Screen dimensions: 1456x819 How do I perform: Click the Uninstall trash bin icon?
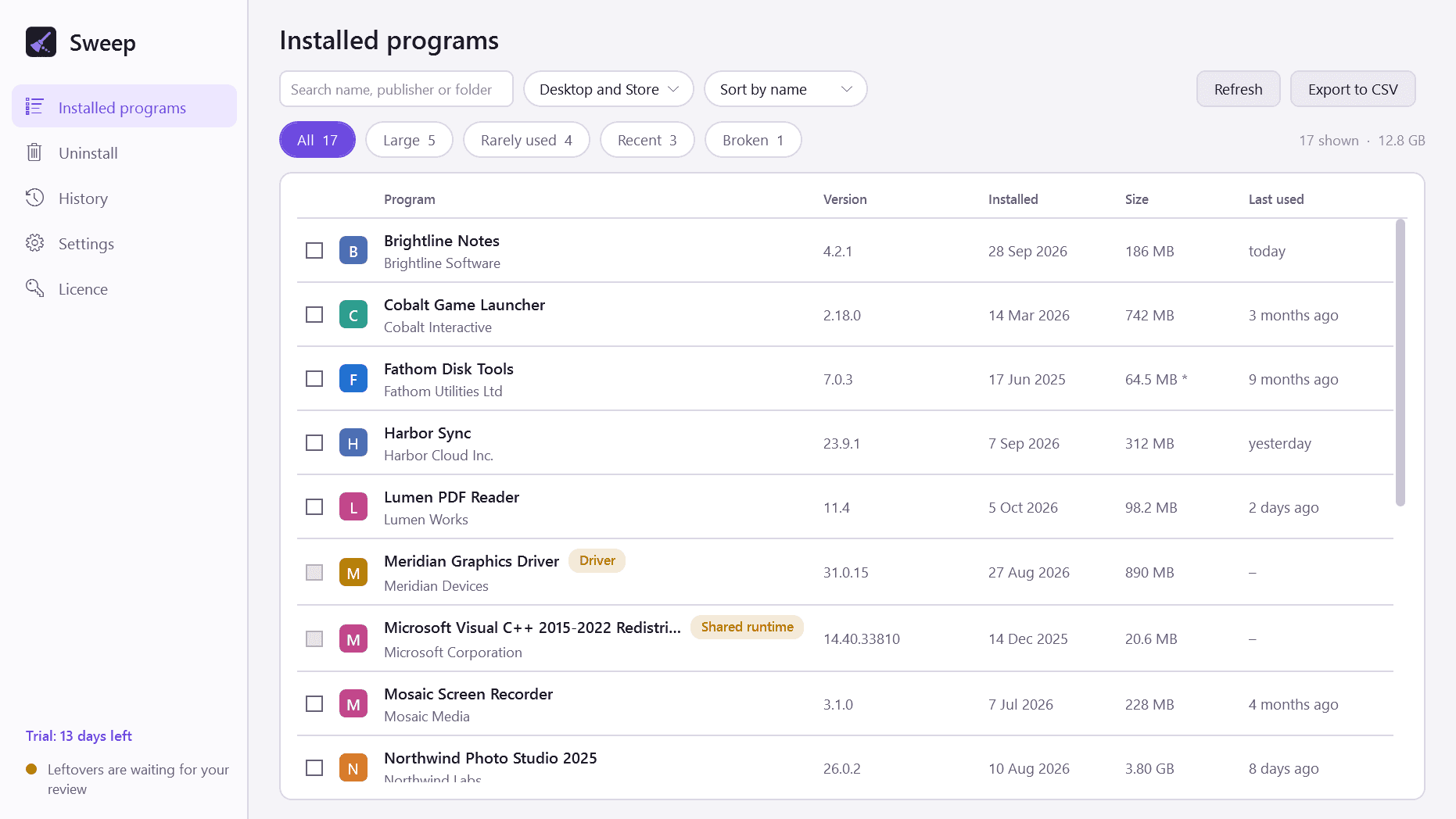pyautogui.click(x=34, y=152)
